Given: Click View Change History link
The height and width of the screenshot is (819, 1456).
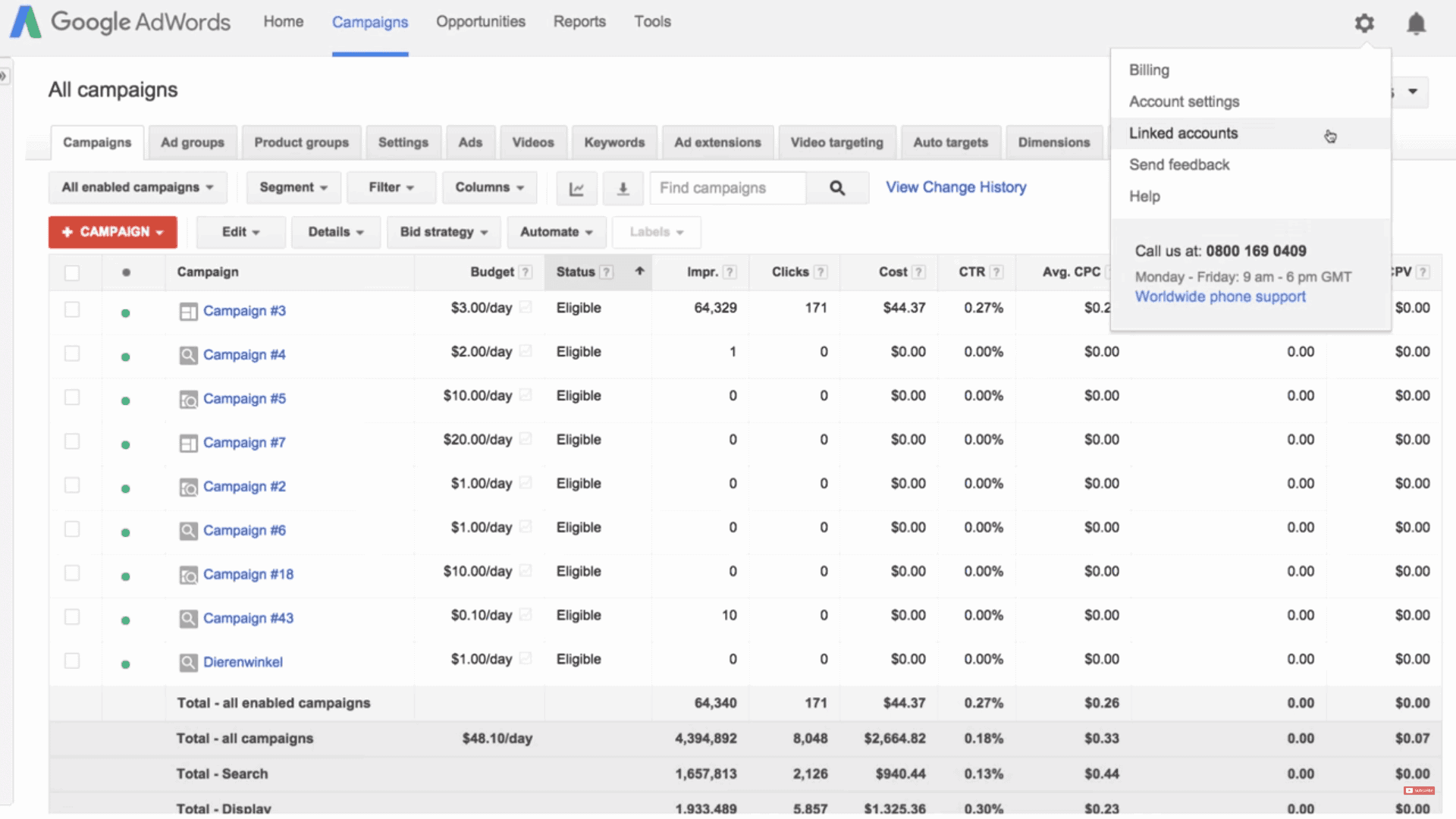Looking at the screenshot, I should coord(956,187).
